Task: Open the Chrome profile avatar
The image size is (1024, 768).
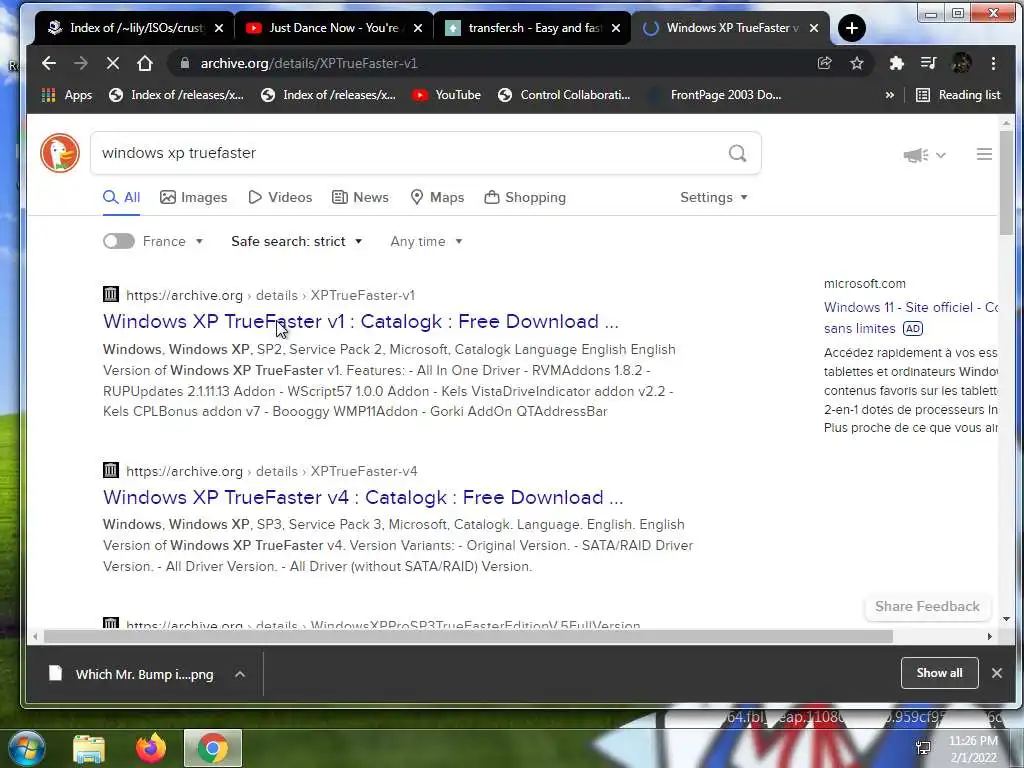Action: point(961,63)
